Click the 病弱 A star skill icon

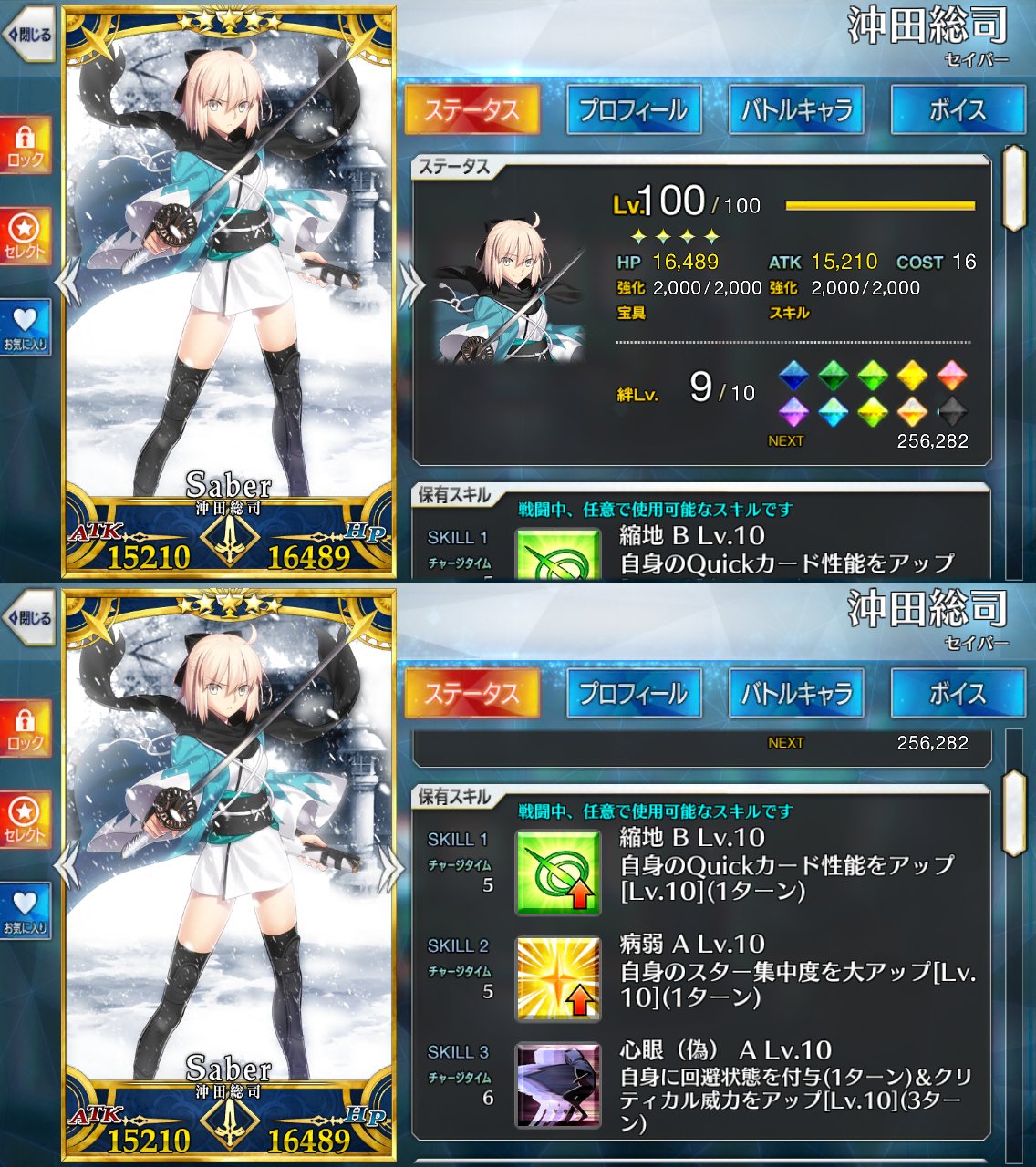click(x=558, y=978)
